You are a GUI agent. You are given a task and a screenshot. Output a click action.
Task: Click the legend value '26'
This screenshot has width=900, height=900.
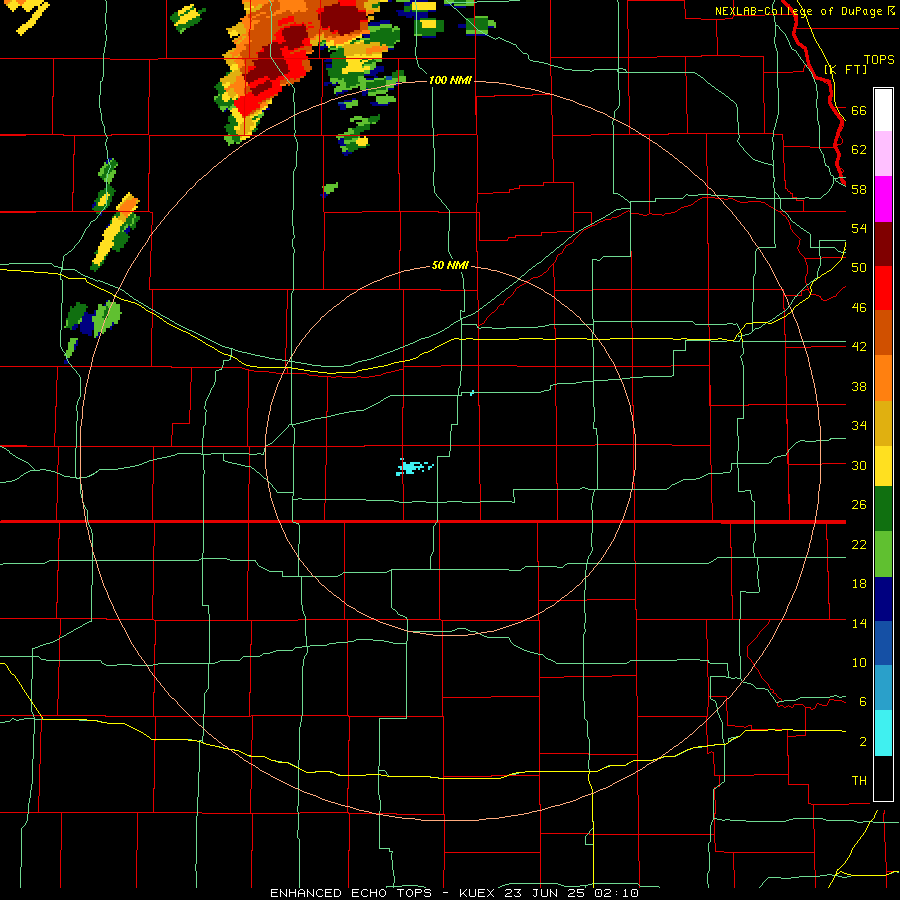[859, 504]
